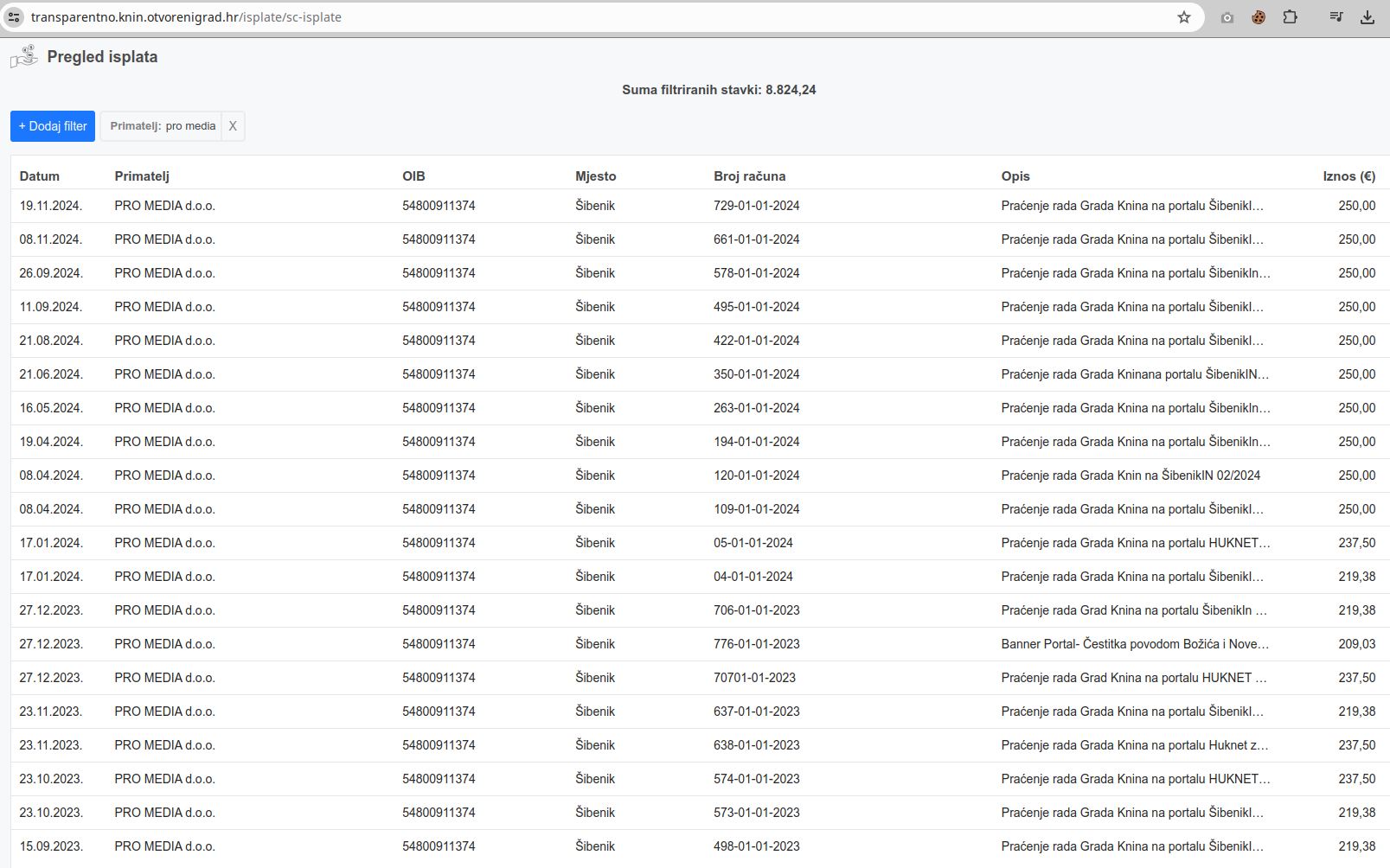This screenshot has height=868, width=1390.
Task: Click the Pregled isplata hand-coin icon
Action: [x=24, y=57]
